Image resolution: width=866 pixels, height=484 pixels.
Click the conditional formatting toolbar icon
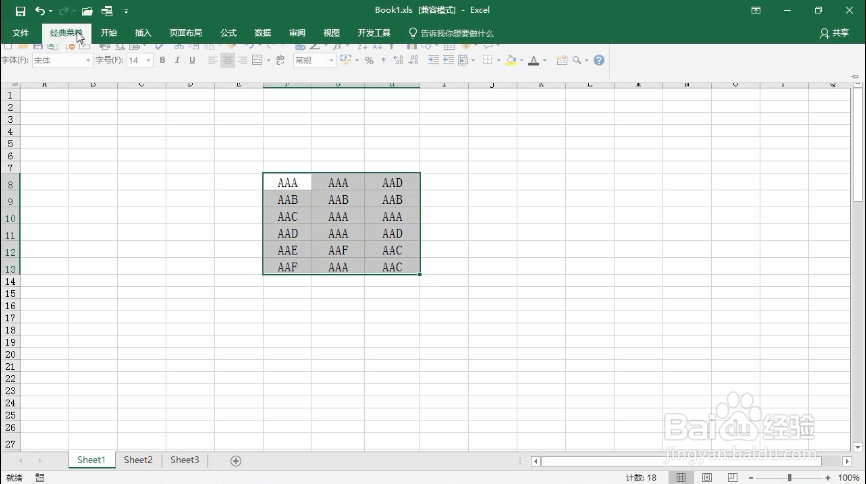click(x=562, y=60)
